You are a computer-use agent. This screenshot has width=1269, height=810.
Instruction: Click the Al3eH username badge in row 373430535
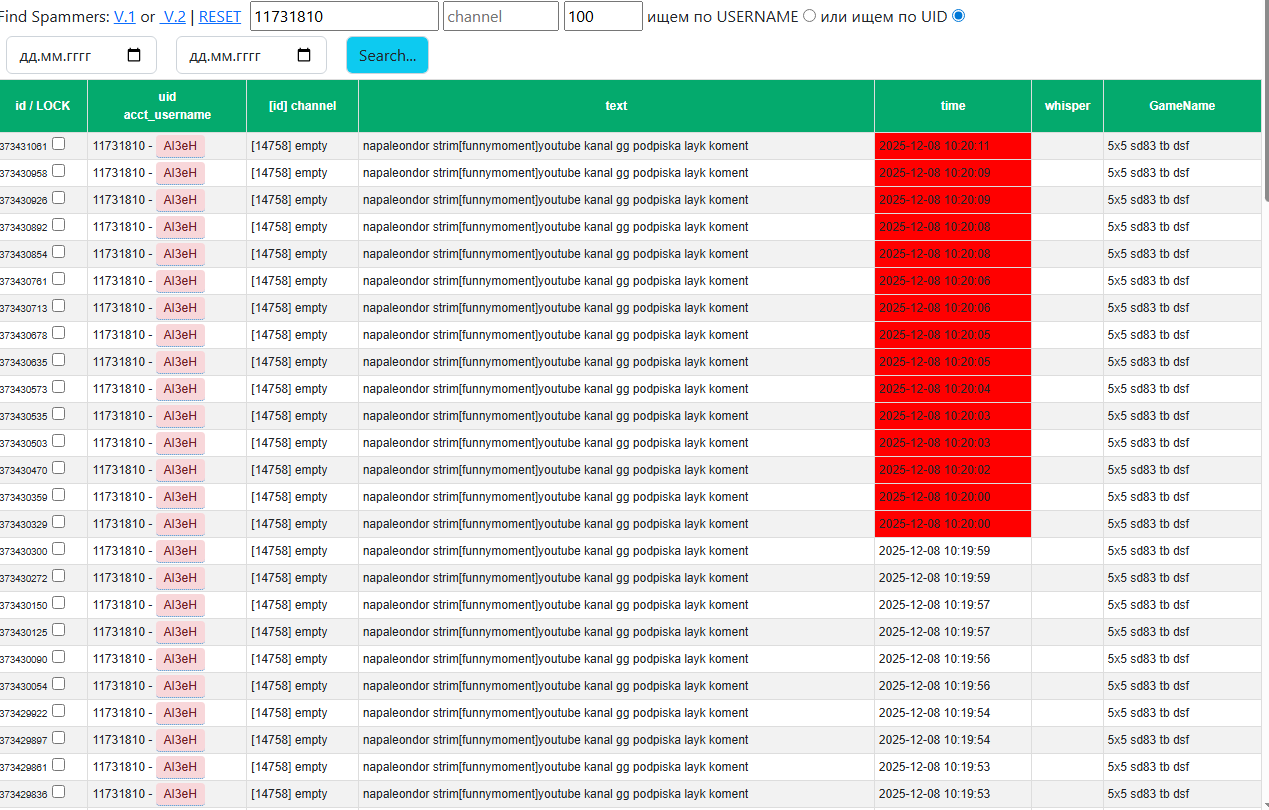(180, 416)
